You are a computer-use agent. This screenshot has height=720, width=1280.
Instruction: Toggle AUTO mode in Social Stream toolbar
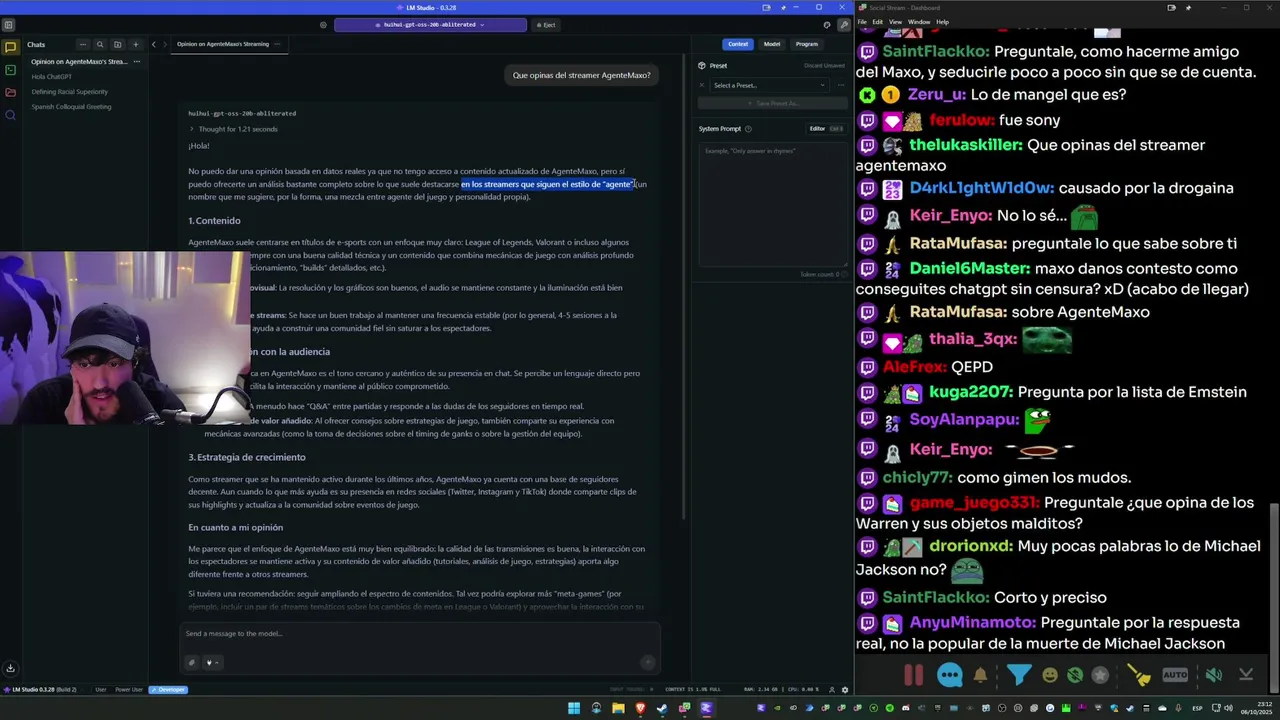click(1175, 675)
